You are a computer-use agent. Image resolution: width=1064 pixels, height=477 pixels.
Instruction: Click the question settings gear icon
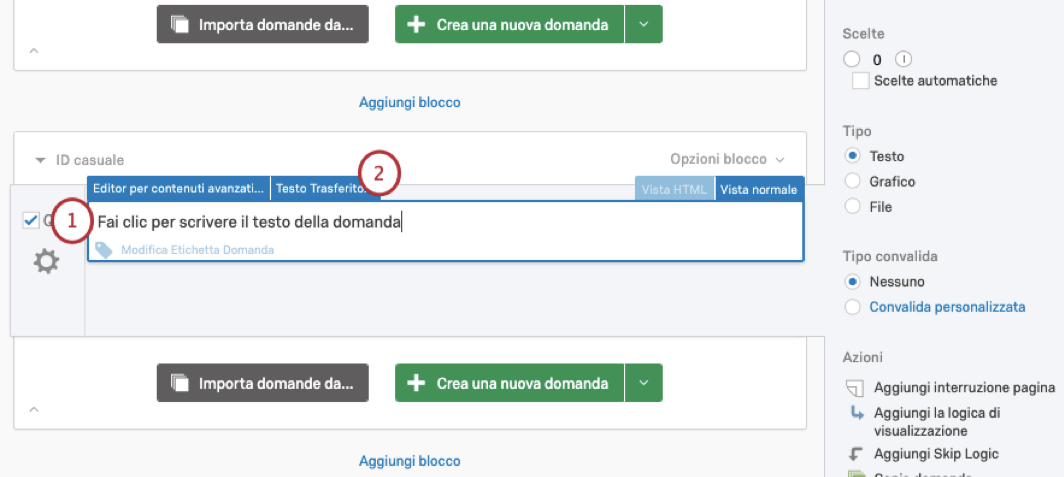[46, 262]
